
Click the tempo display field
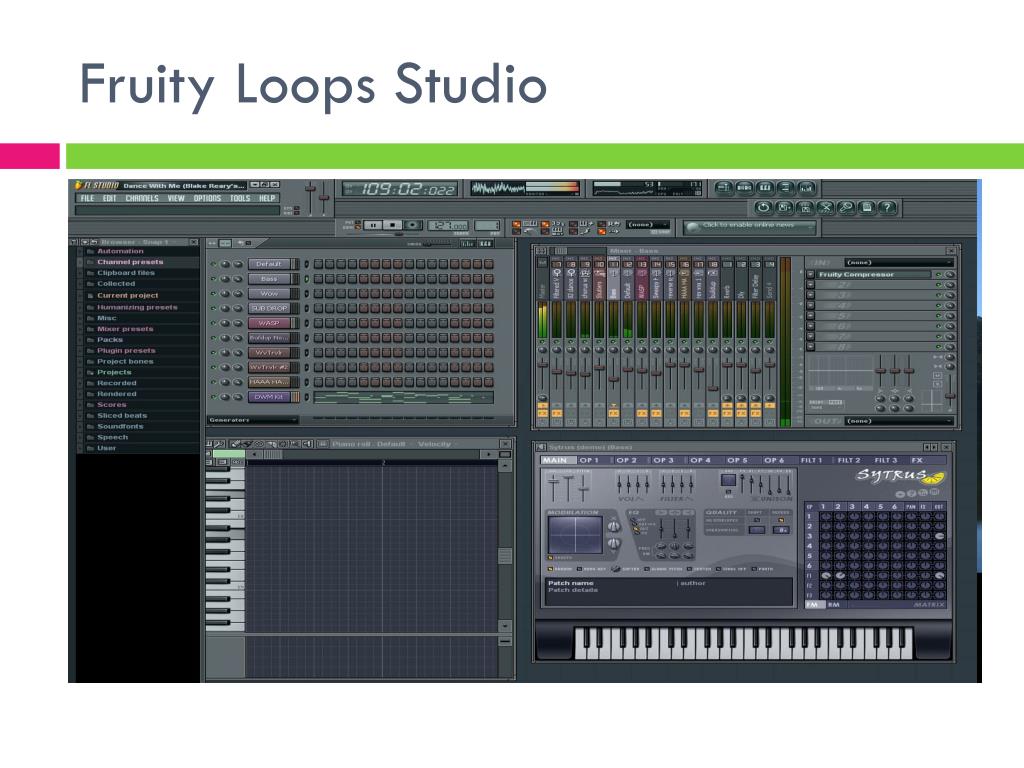448,225
